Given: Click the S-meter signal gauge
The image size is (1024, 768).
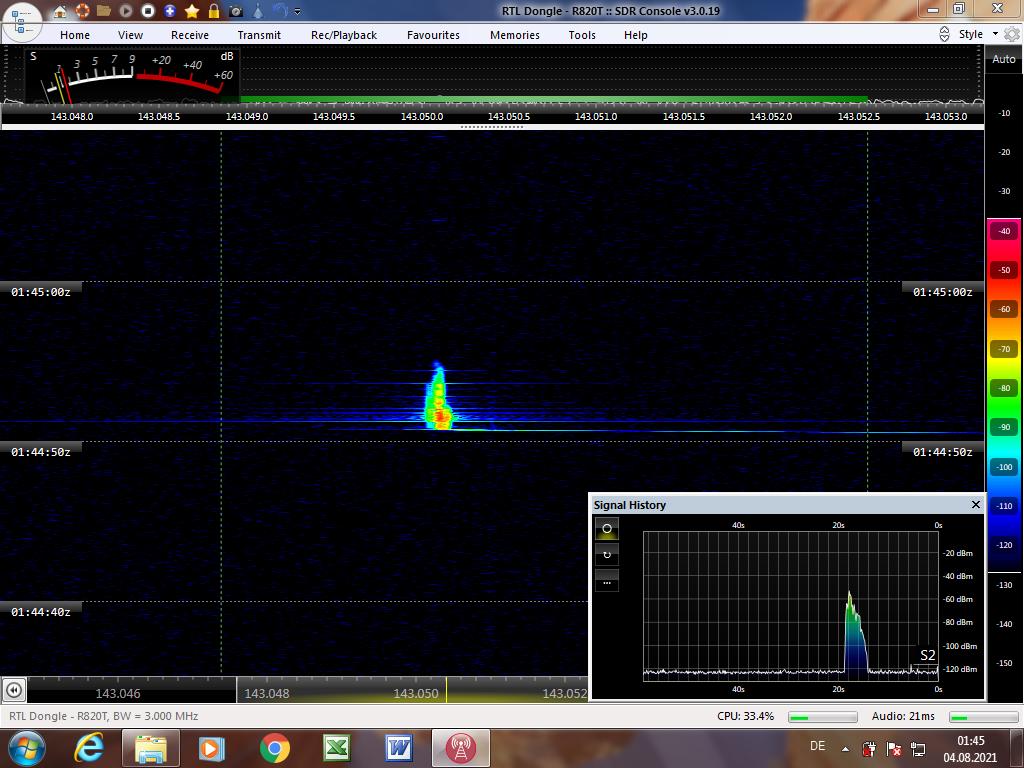Looking at the screenshot, I should (131, 76).
